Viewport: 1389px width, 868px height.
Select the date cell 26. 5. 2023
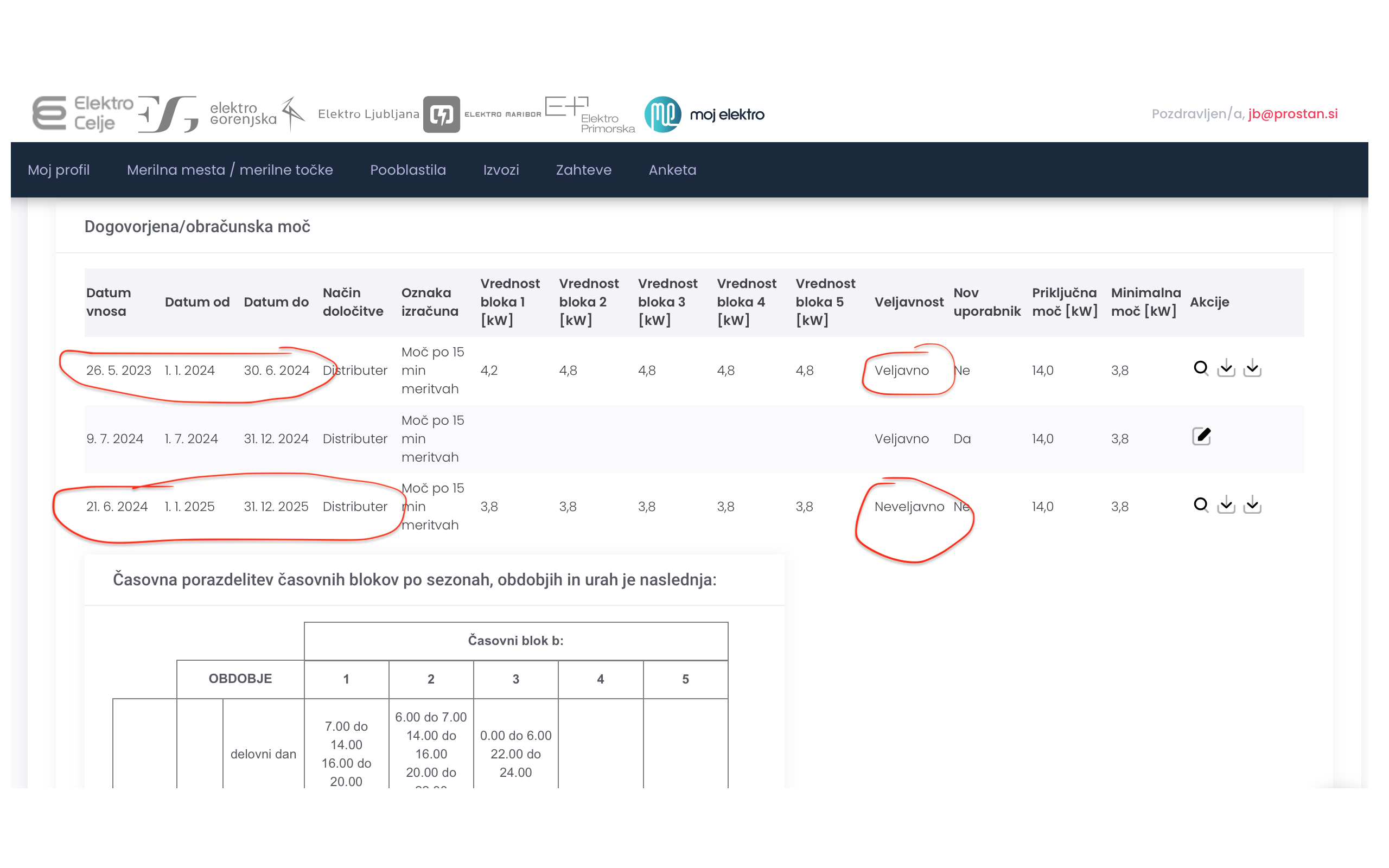[119, 371]
